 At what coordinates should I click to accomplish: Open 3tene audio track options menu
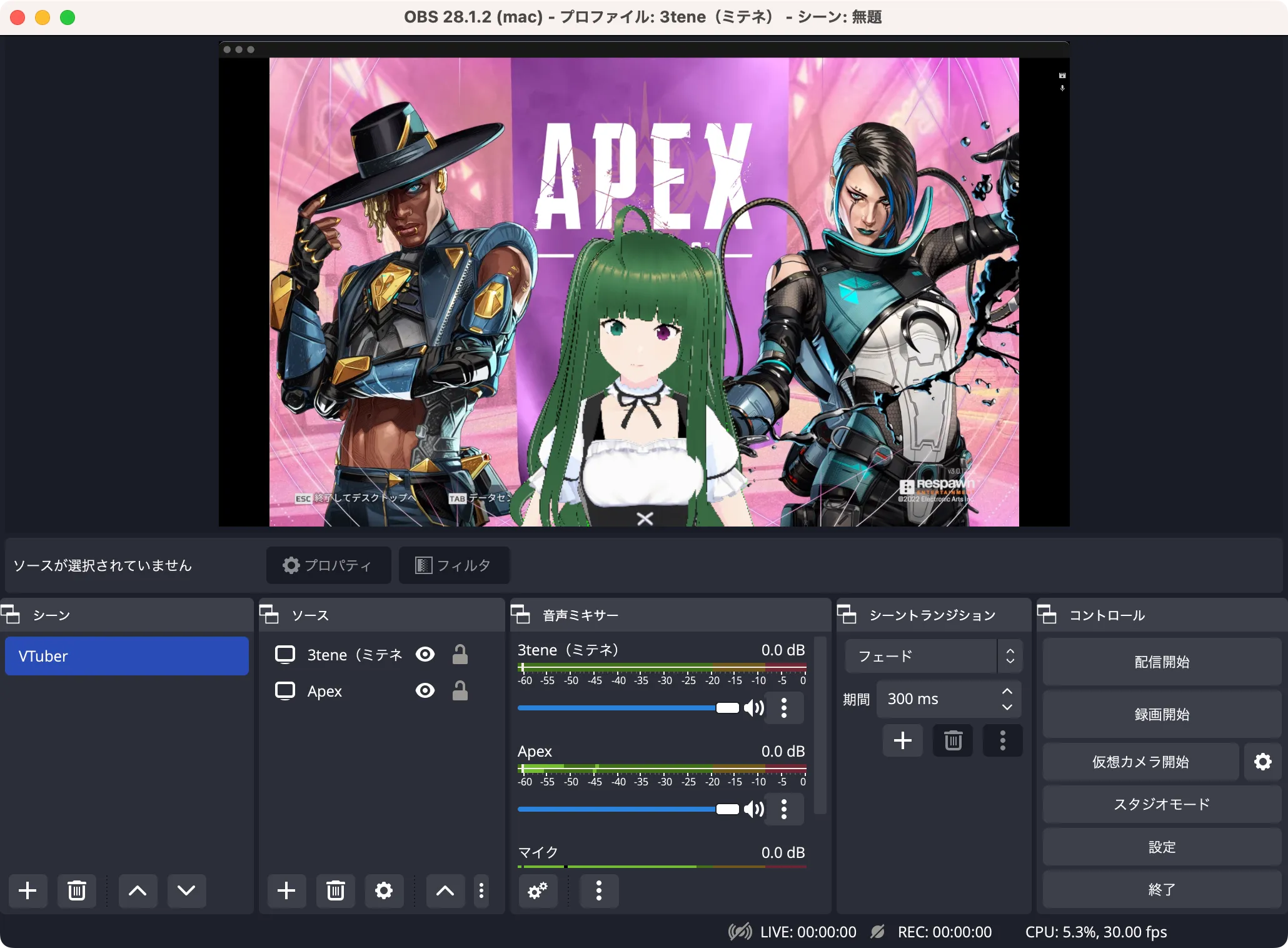[784, 708]
